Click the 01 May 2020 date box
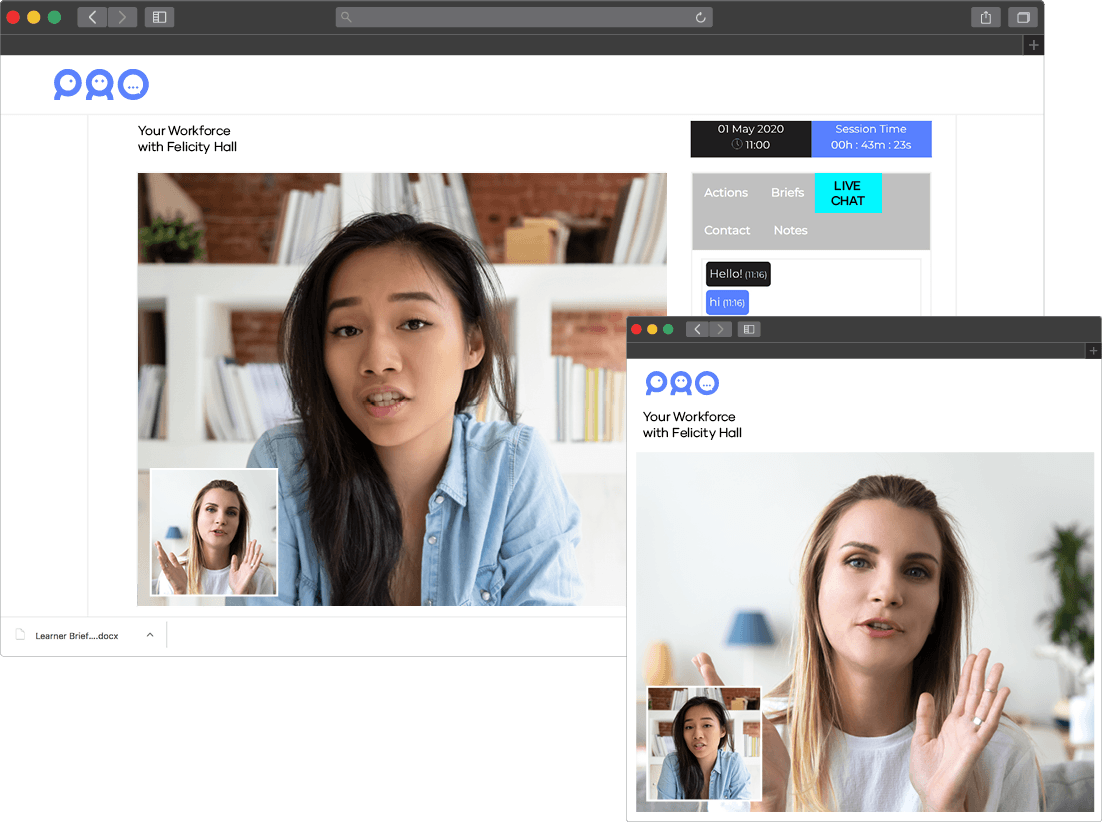1102x822 pixels. tap(751, 138)
